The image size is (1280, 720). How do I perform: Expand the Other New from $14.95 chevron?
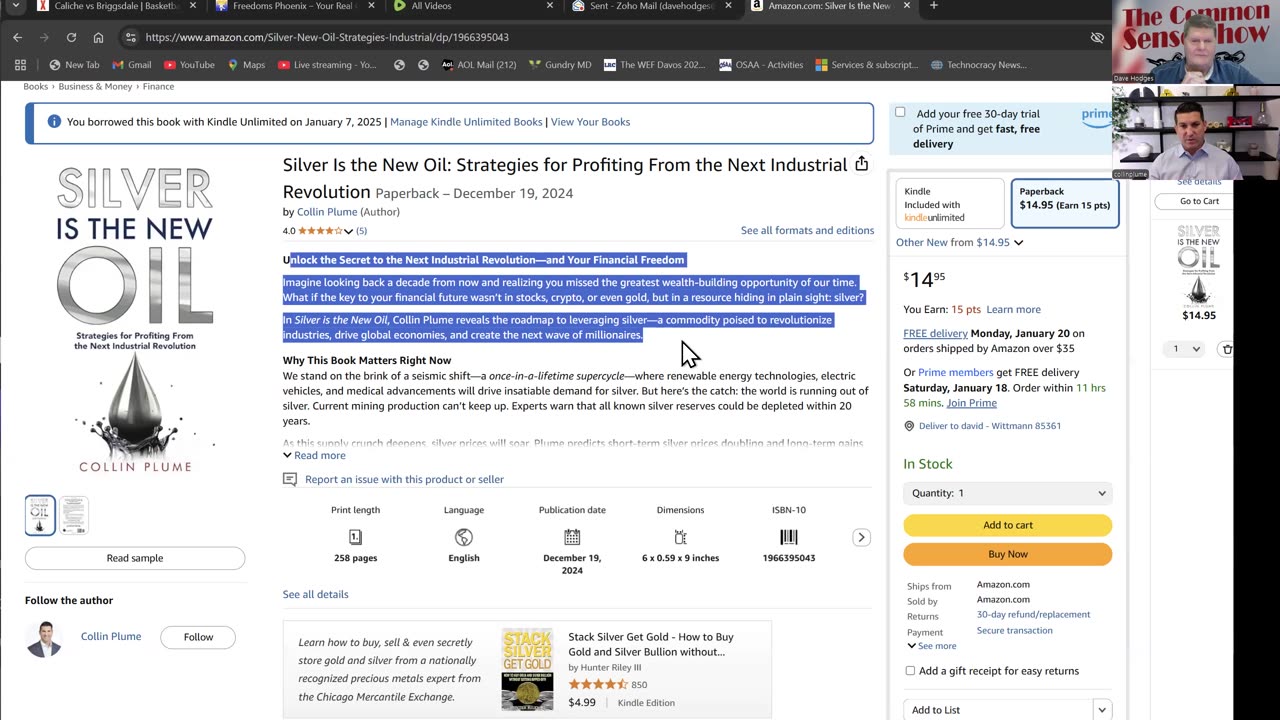(1018, 242)
